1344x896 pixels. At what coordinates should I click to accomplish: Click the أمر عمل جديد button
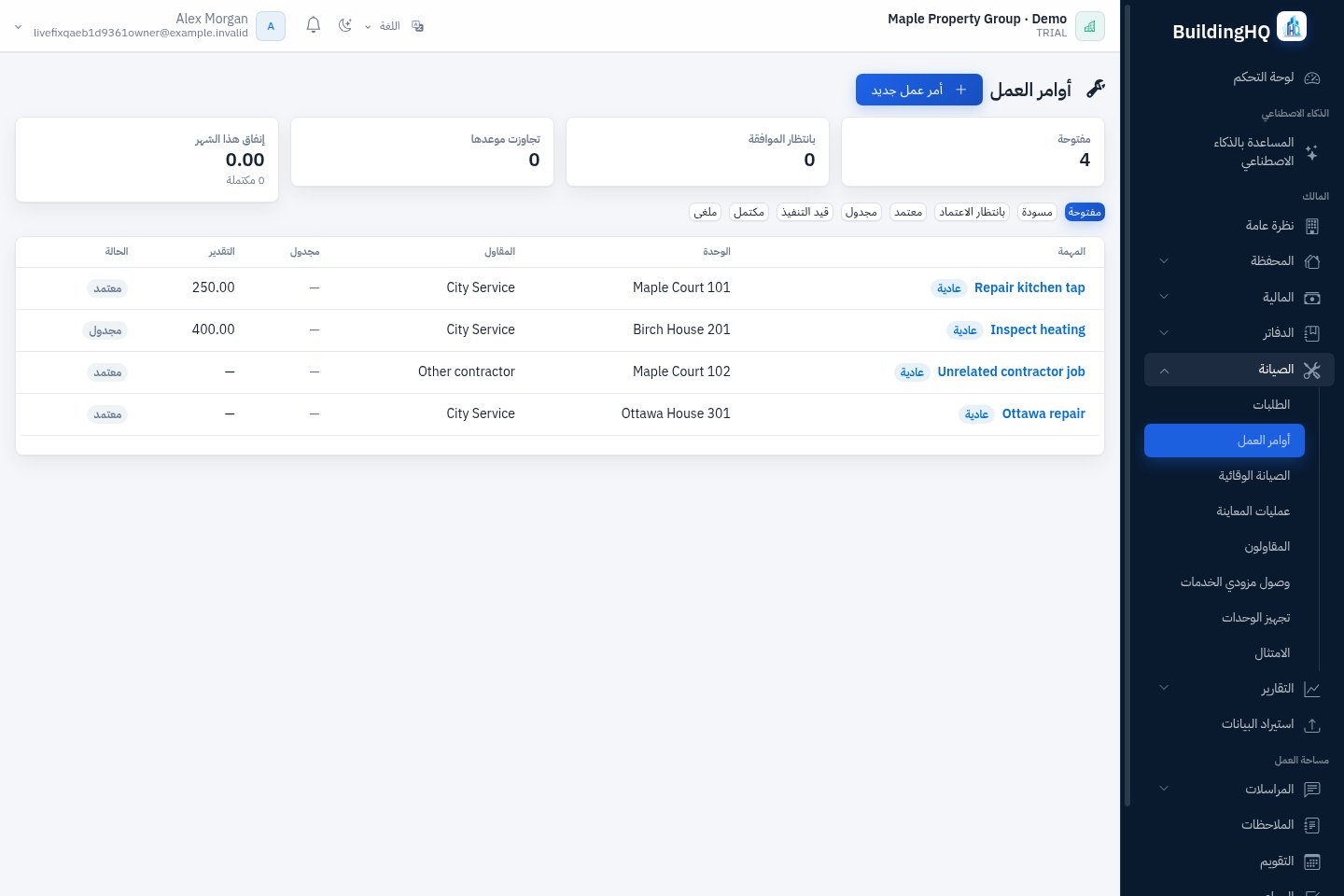point(919,90)
